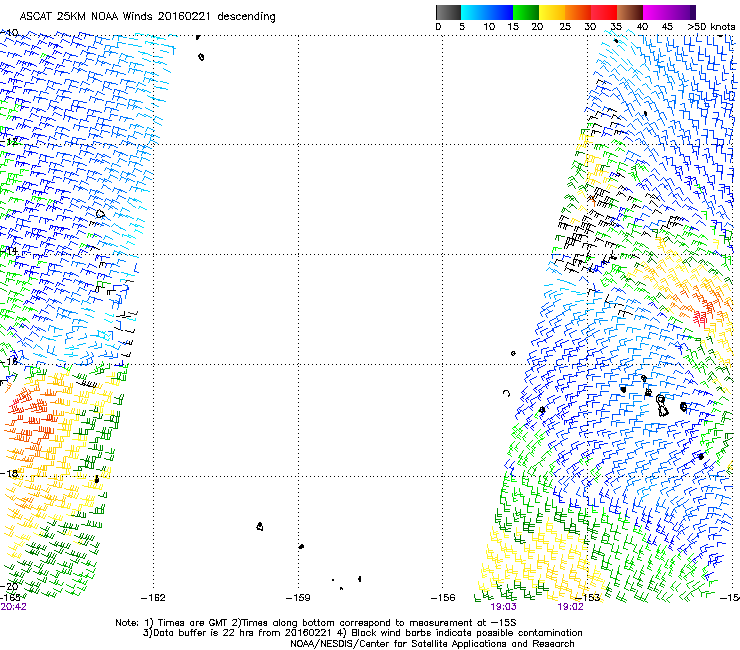Click the '19:03' swath time label
The height and width of the screenshot is (650, 740).
[x=503, y=607]
